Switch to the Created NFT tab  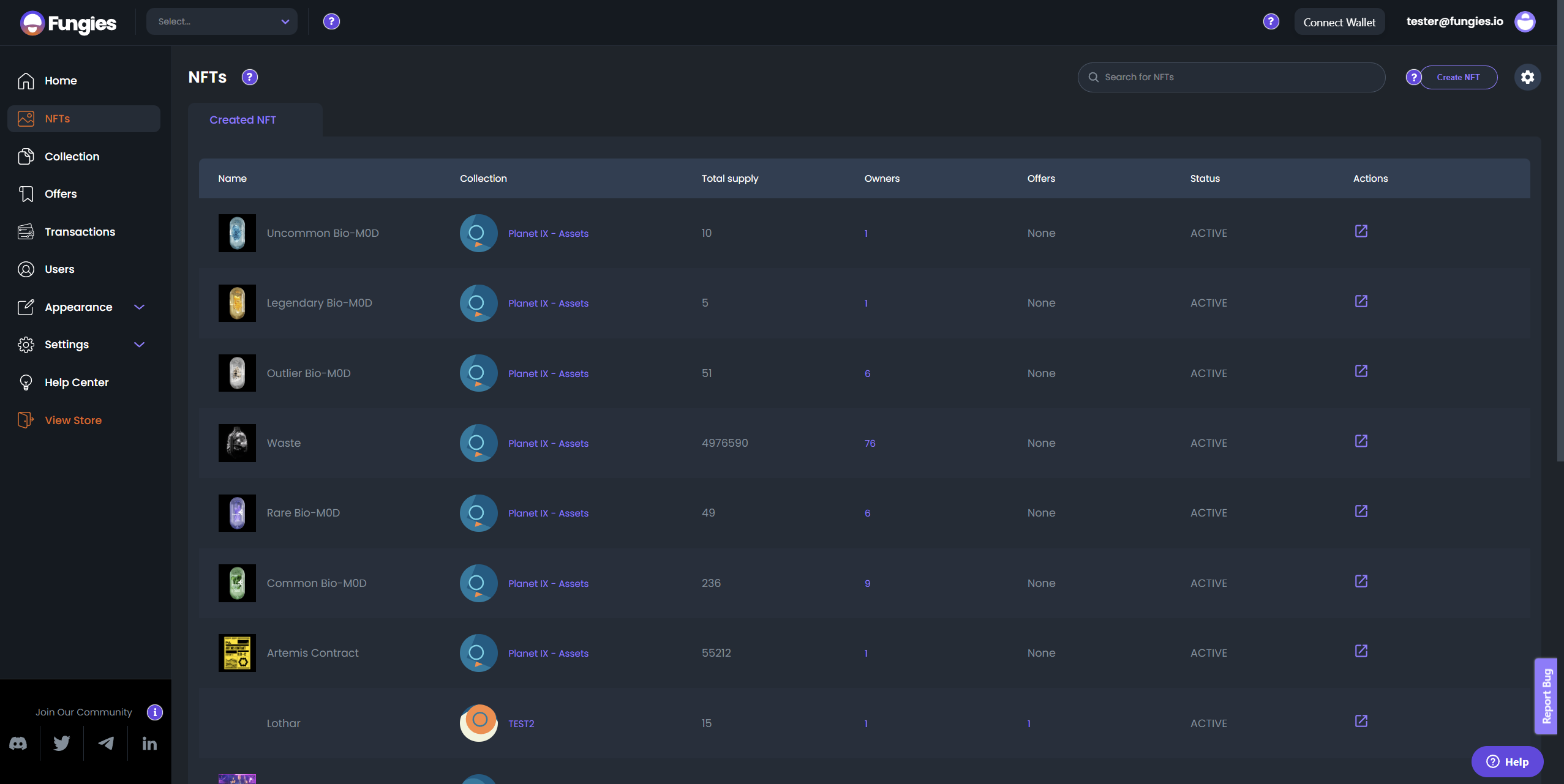242,120
